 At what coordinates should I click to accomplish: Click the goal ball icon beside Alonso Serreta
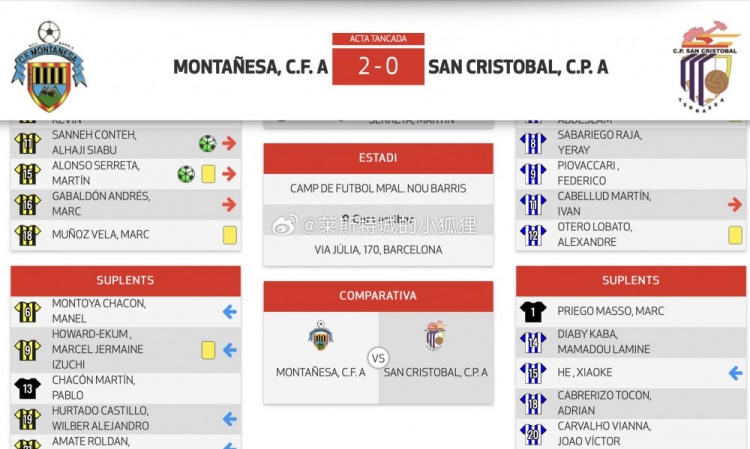[x=186, y=174]
